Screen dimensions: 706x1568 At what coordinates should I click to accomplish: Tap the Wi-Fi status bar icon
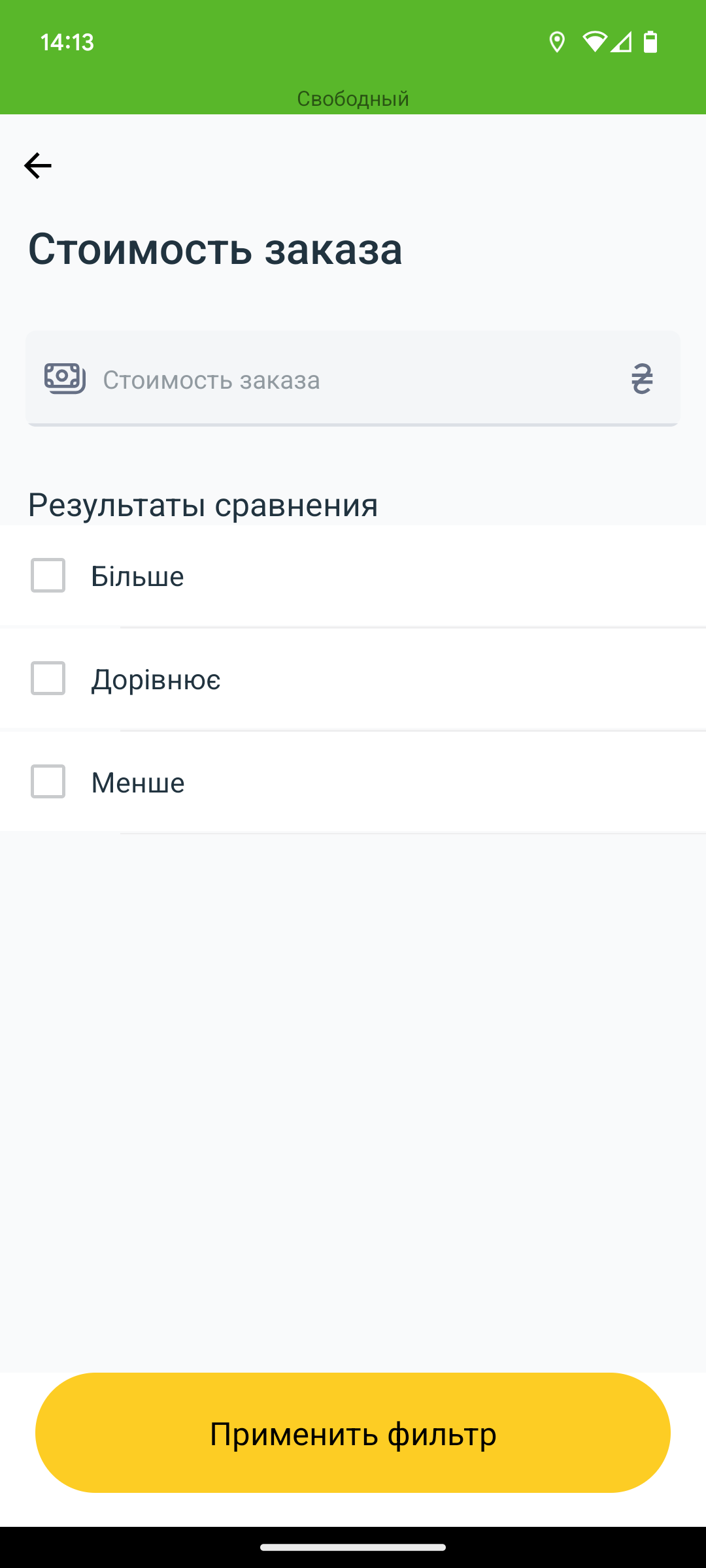click(595, 42)
